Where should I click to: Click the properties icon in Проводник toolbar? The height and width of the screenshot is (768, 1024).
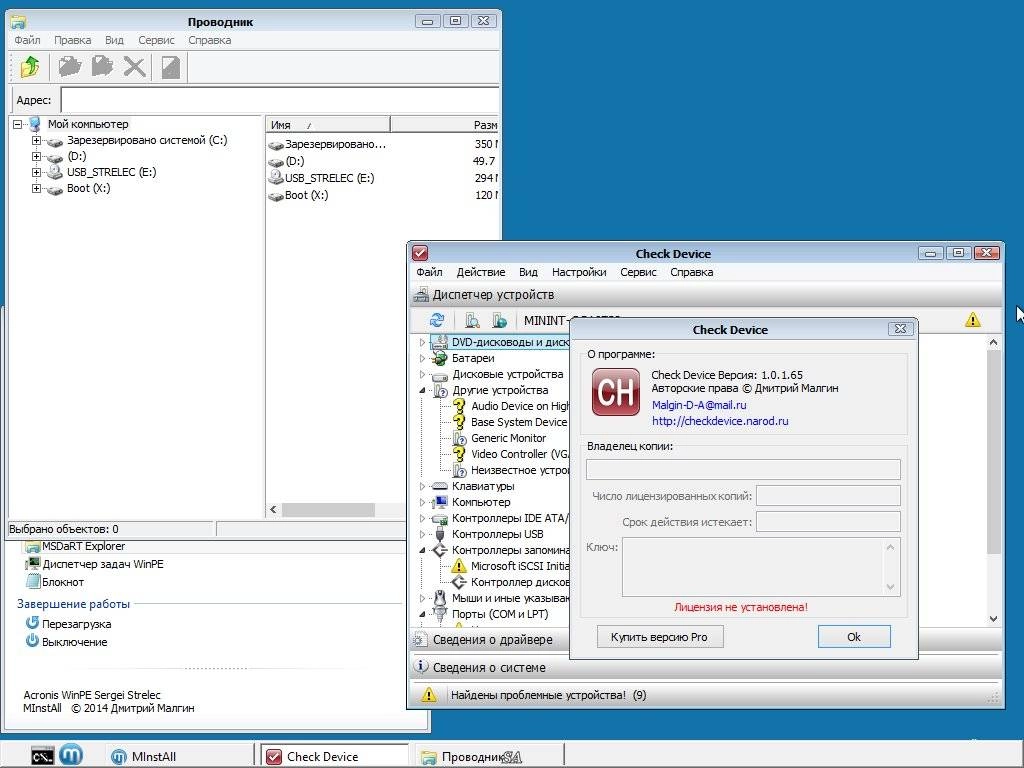[x=170, y=67]
